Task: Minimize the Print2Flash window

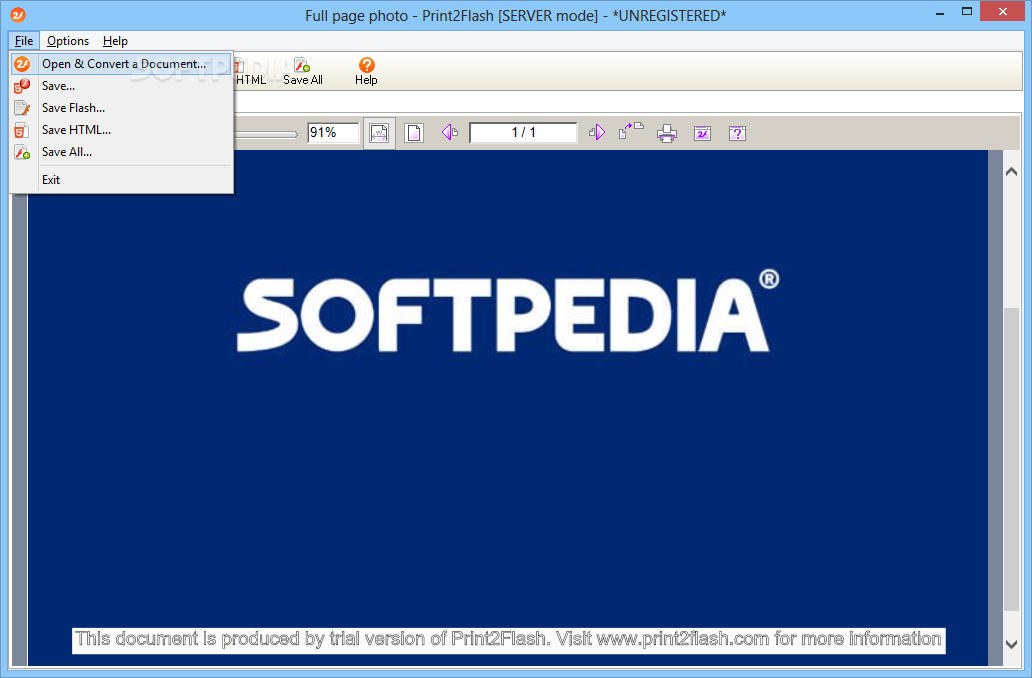Action: tap(940, 13)
